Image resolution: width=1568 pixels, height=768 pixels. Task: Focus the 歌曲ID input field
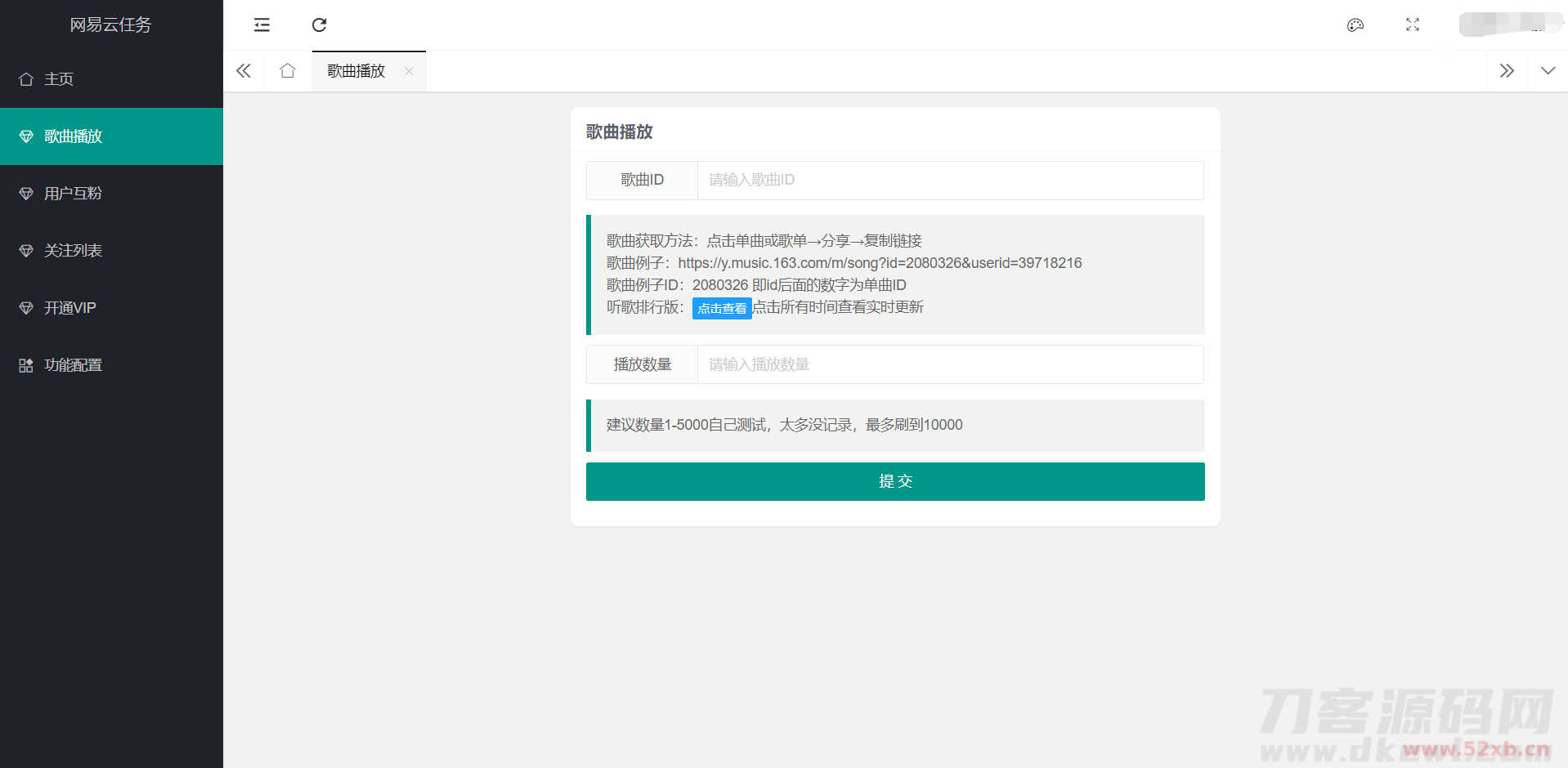pyautogui.click(x=949, y=181)
